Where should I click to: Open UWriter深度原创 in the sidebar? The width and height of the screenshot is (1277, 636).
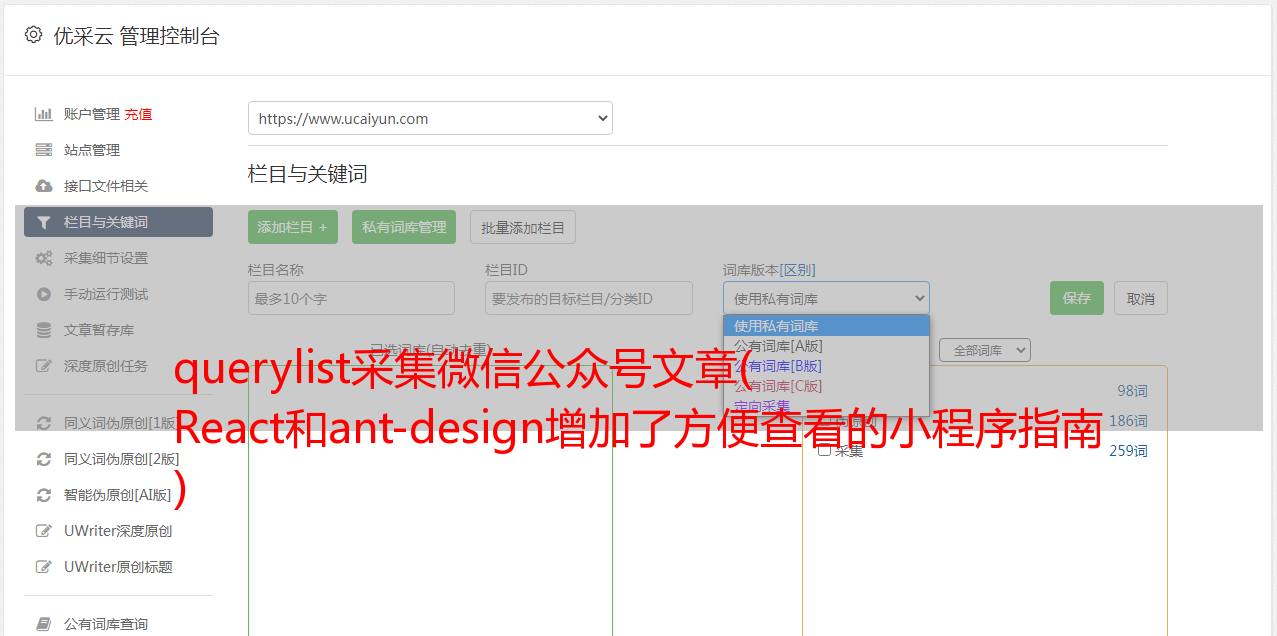[118, 531]
